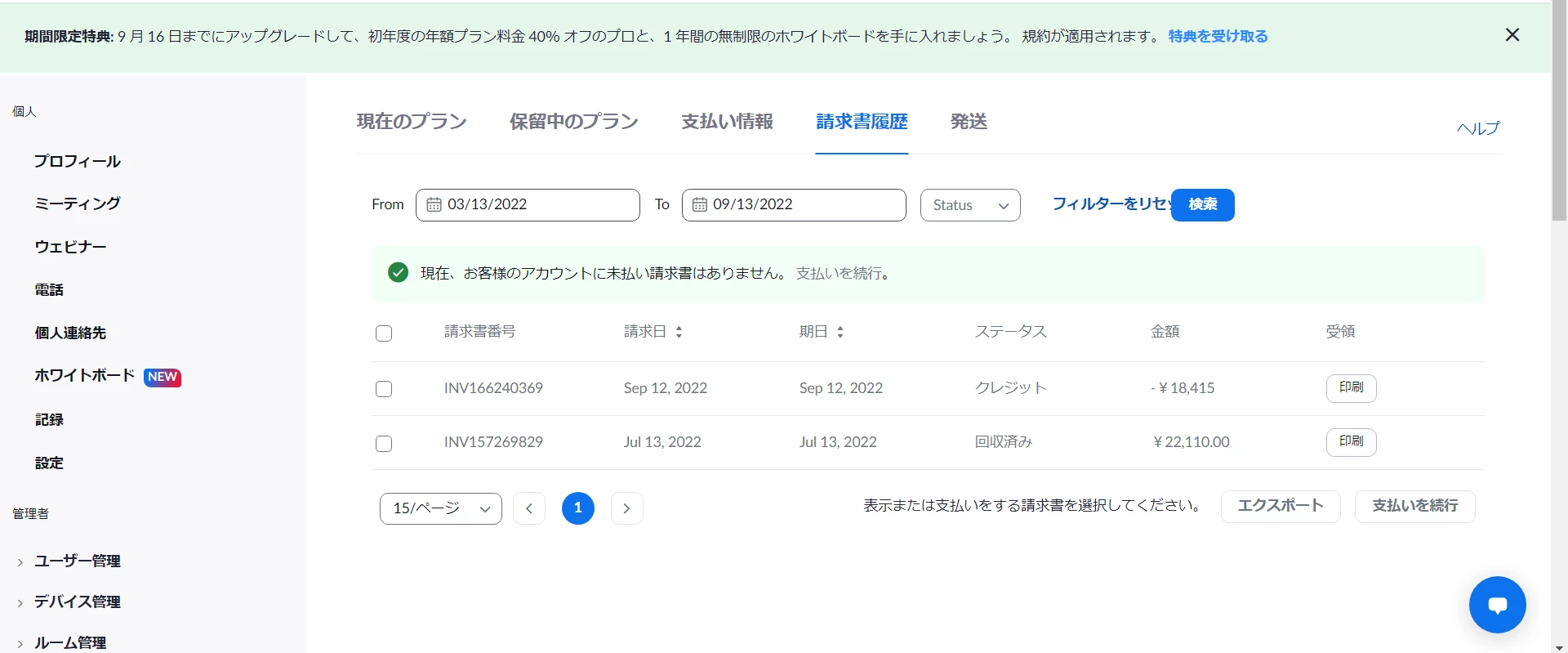Open 電話 in sidebar
1568x653 pixels.
coord(49,290)
